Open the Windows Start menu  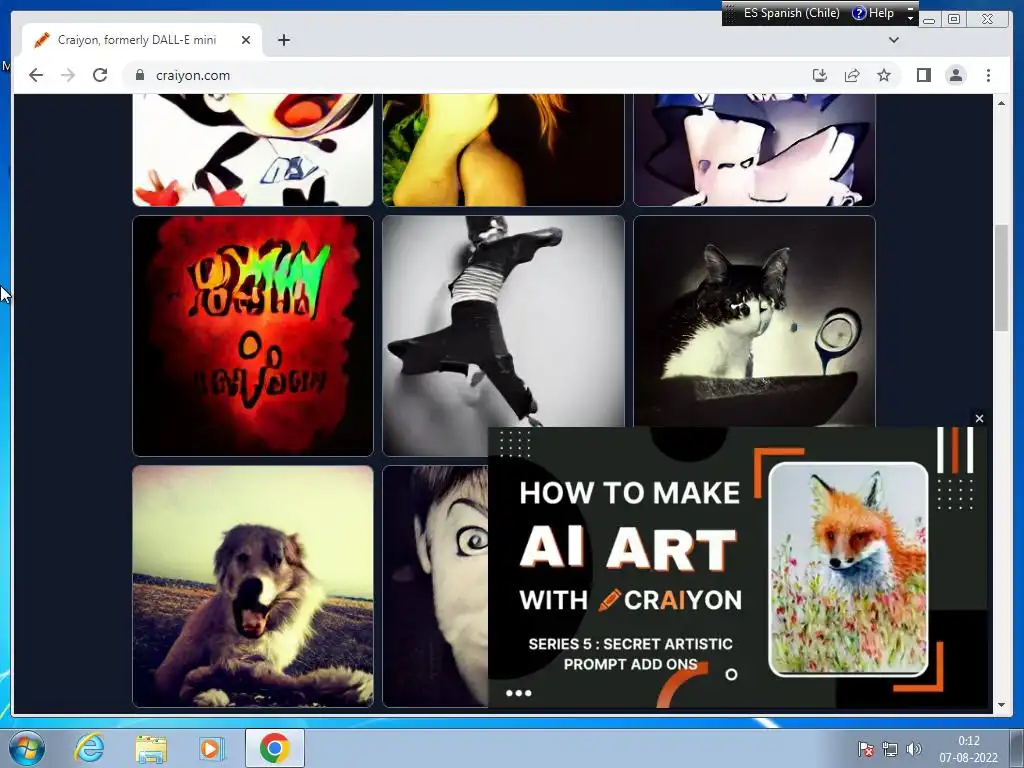coord(27,748)
